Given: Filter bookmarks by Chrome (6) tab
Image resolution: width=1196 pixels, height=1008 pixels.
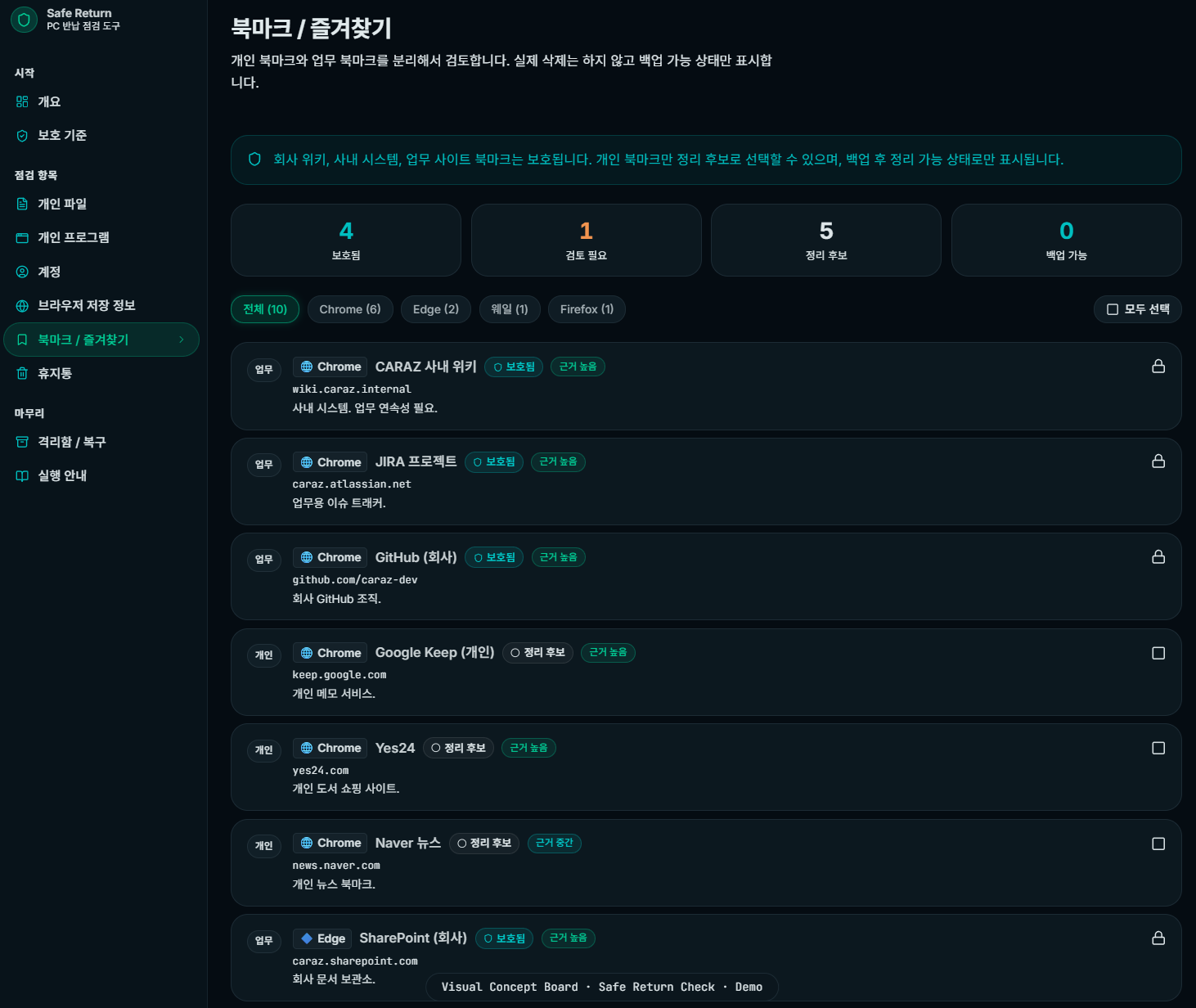Looking at the screenshot, I should pyautogui.click(x=349, y=309).
